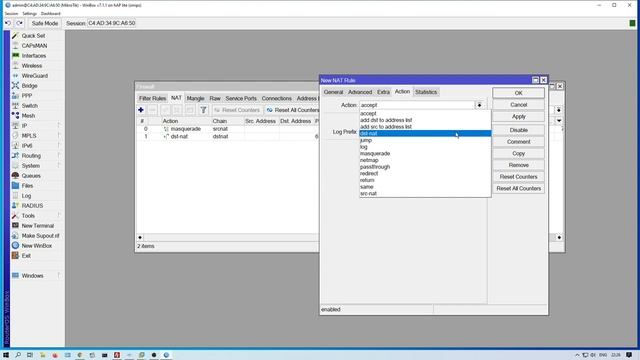Open CAPsMAN in the sidebar
This screenshot has height=360, width=640.
[34, 46]
